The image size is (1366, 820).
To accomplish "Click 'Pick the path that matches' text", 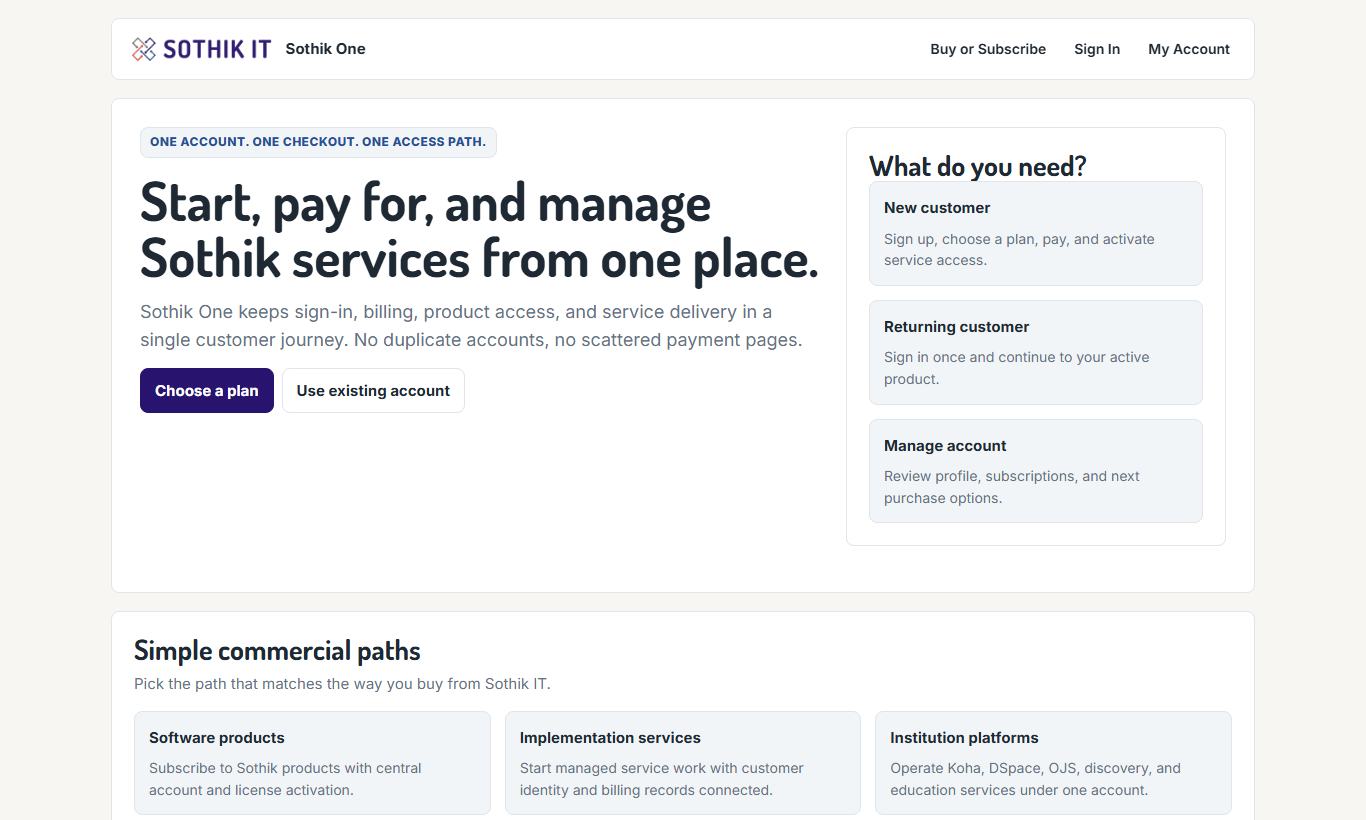I will (x=342, y=684).
